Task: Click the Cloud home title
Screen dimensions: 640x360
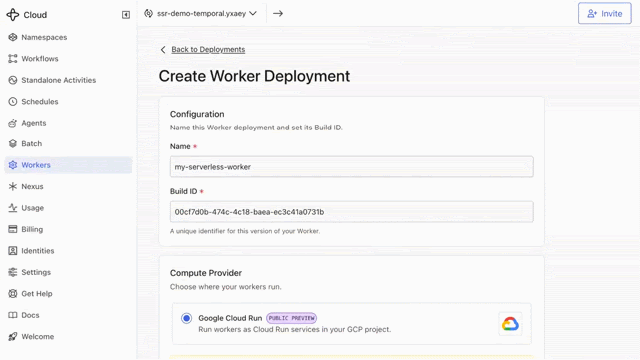Action: (35, 15)
